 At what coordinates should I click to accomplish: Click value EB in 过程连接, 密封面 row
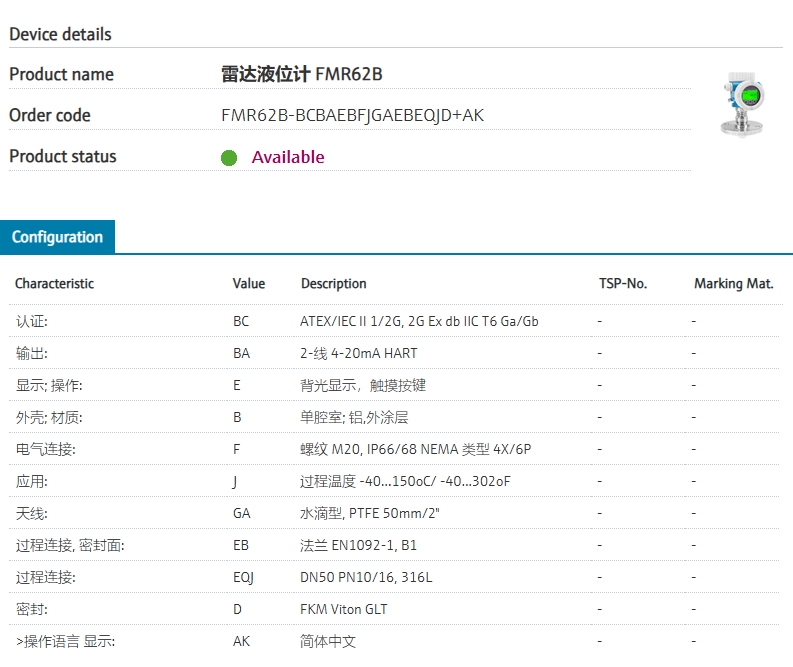241,545
